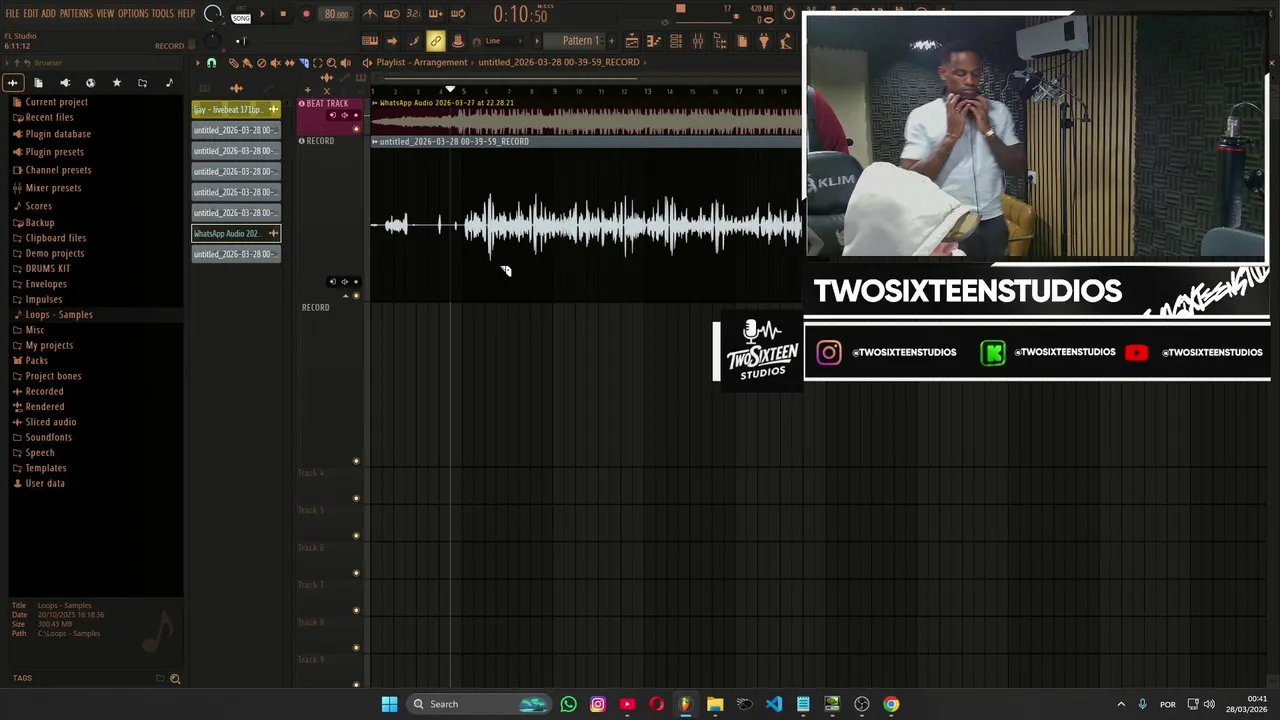Screen dimensions: 1280x720
Task: Open the Mixer icon
Action: tap(698, 41)
